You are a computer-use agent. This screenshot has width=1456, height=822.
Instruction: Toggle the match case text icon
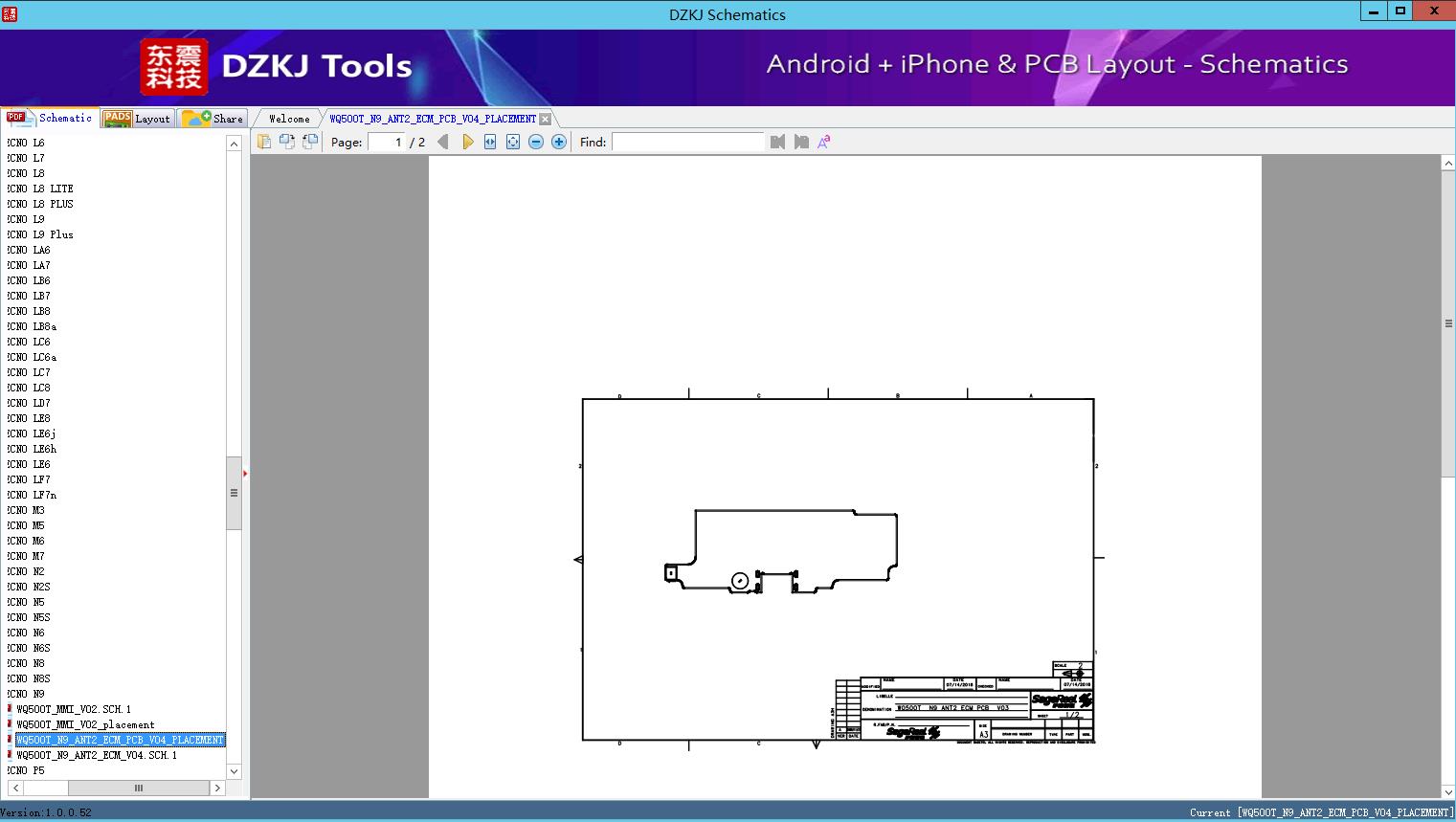coord(823,142)
